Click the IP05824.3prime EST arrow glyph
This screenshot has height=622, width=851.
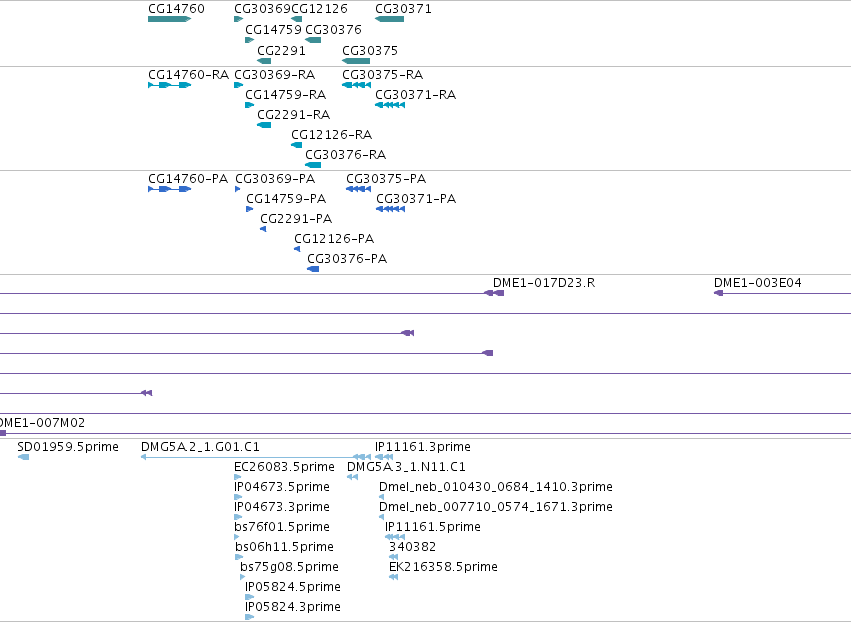[x=250, y=617]
